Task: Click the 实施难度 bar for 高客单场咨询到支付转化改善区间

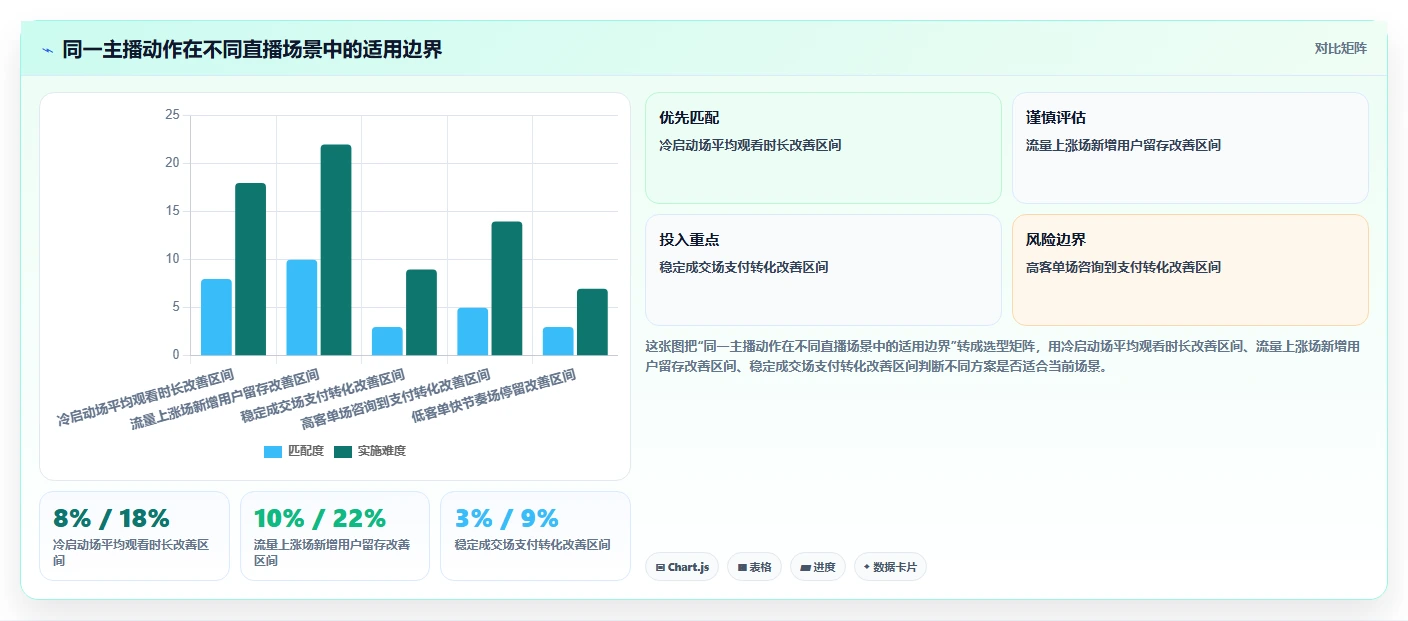Action: pos(507,288)
